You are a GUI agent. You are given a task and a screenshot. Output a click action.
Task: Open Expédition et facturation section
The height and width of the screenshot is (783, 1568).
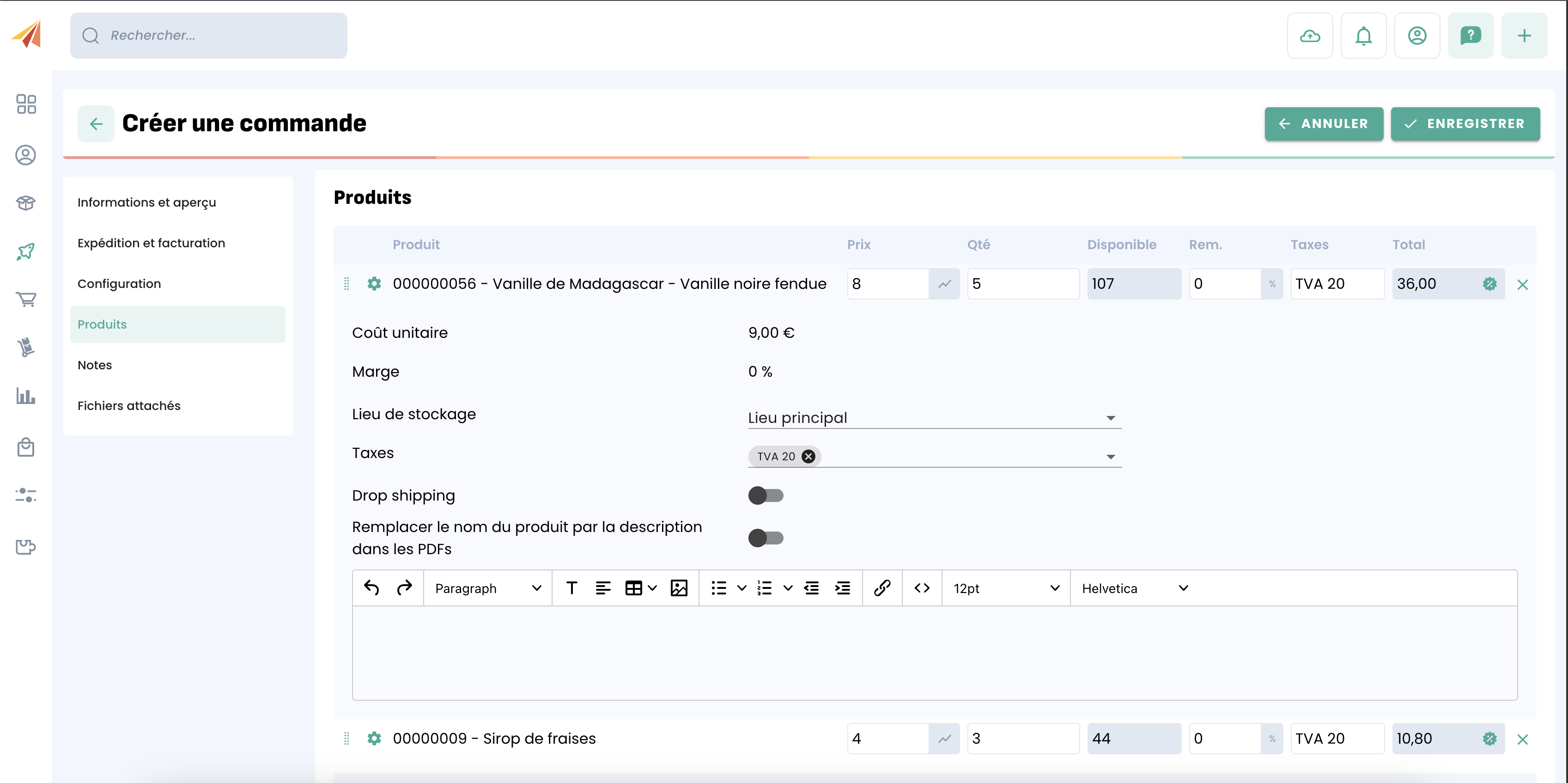151,243
